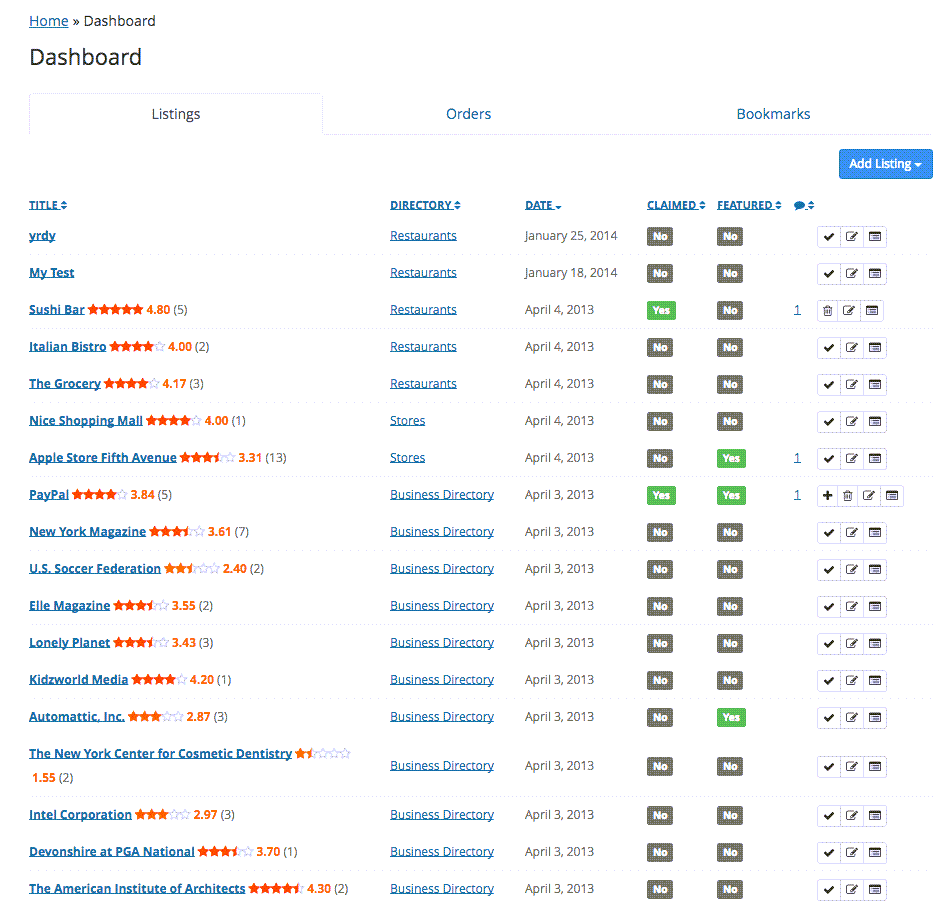Edit Devonshire at PGA National via pencil icon

pos(851,852)
